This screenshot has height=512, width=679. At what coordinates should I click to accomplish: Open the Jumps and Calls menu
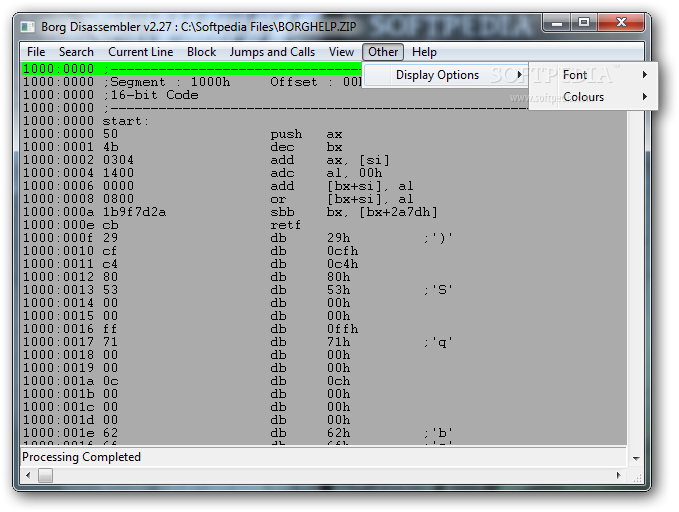point(272,52)
